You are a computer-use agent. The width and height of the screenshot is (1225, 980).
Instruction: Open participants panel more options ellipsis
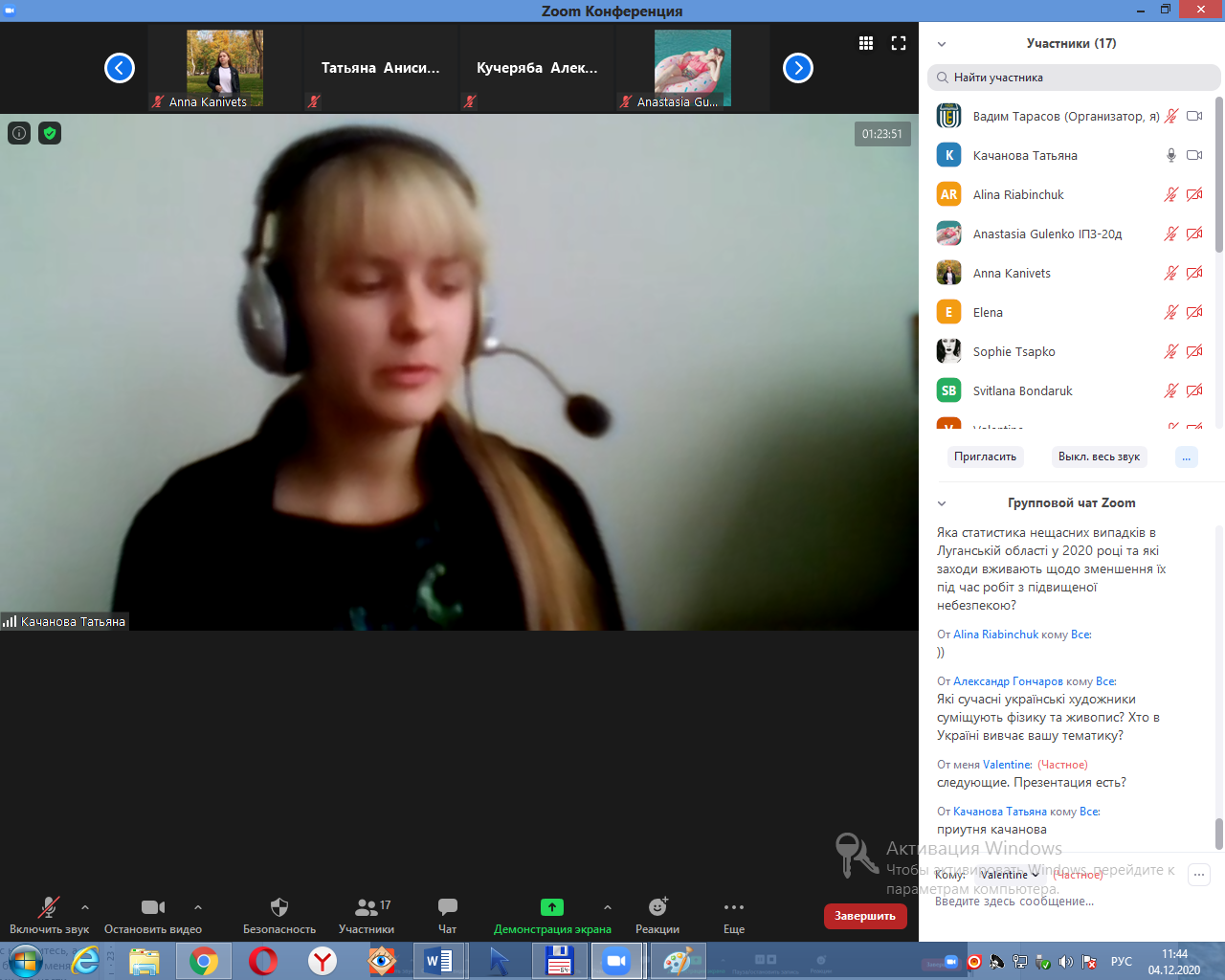[x=1187, y=457]
